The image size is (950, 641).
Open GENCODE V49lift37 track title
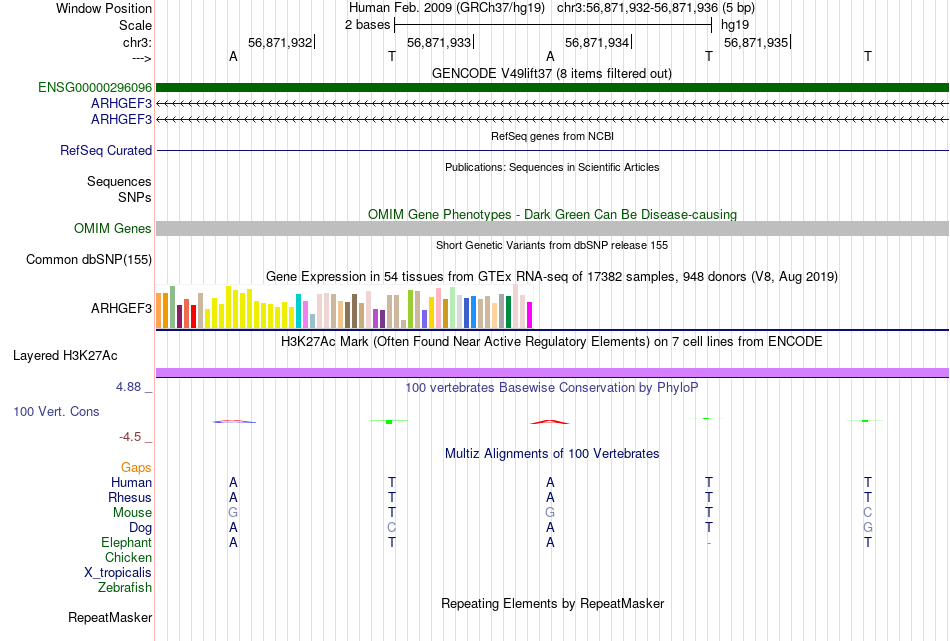552,73
